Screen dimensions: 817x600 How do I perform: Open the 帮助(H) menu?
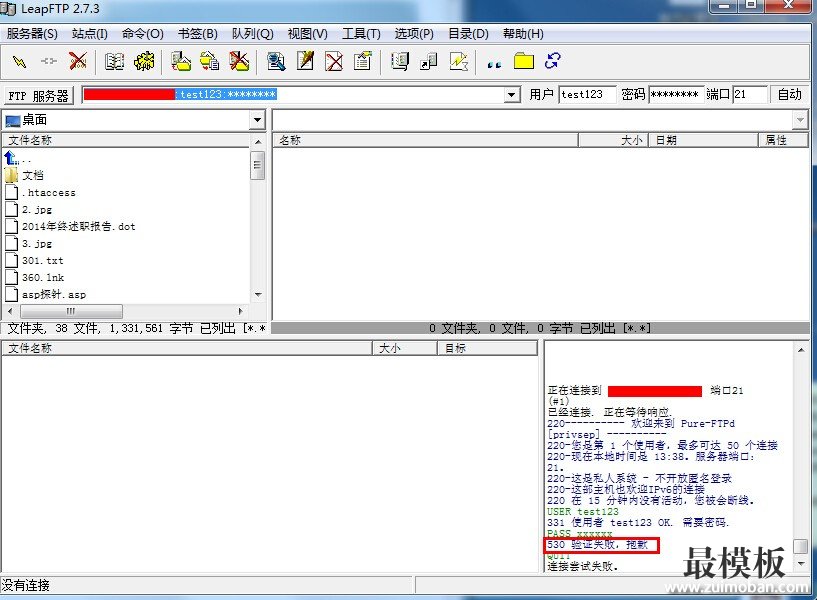tap(523, 34)
